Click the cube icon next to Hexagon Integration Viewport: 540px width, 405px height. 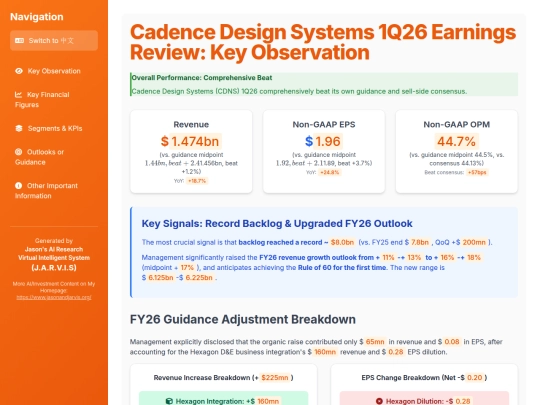169,401
